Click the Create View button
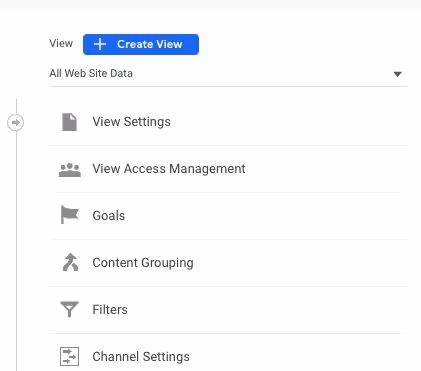This screenshot has height=371, width=421. pyautogui.click(x=141, y=44)
